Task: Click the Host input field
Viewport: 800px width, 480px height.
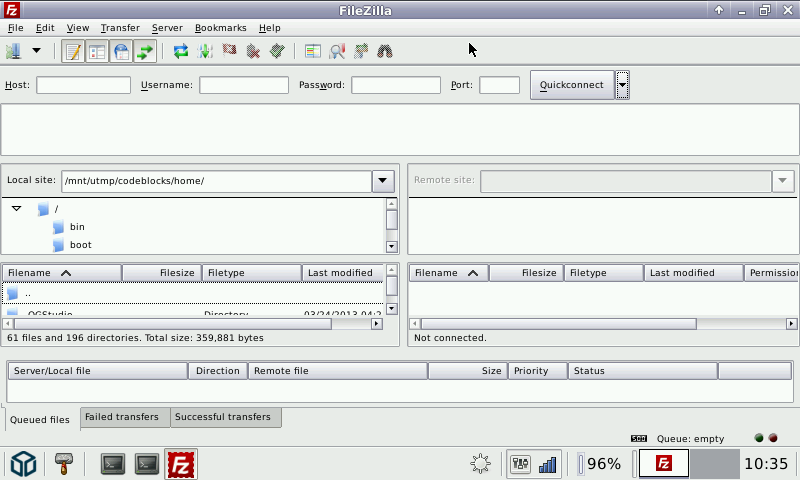Action: tap(83, 85)
